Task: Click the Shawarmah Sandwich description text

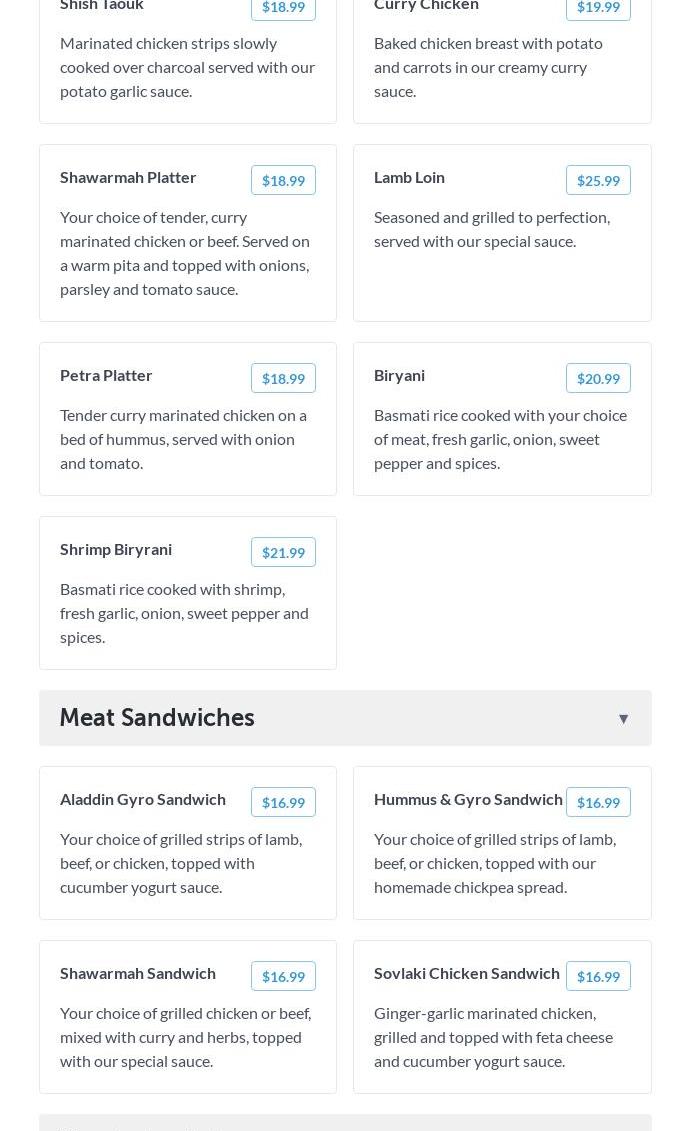Action: (186, 1037)
